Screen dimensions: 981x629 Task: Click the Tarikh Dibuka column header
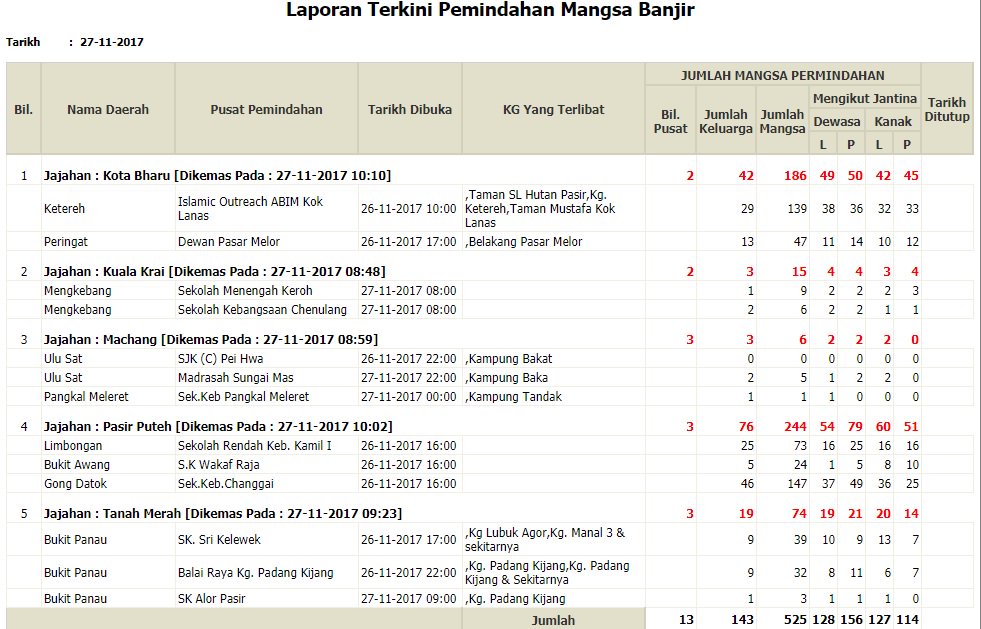click(x=410, y=110)
